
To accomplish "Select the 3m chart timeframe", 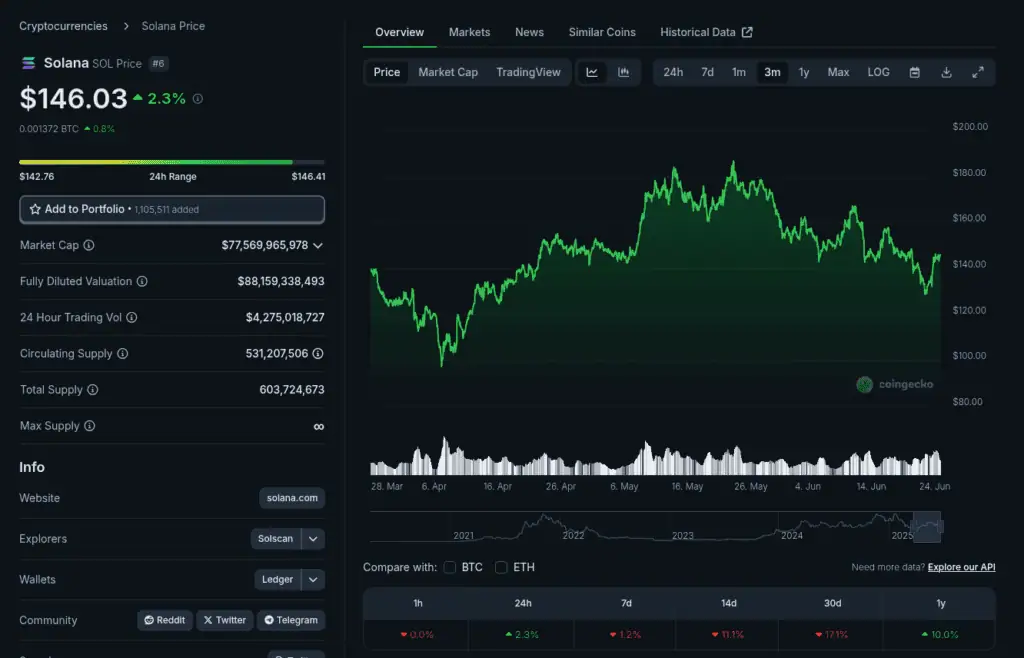I will [x=773, y=72].
